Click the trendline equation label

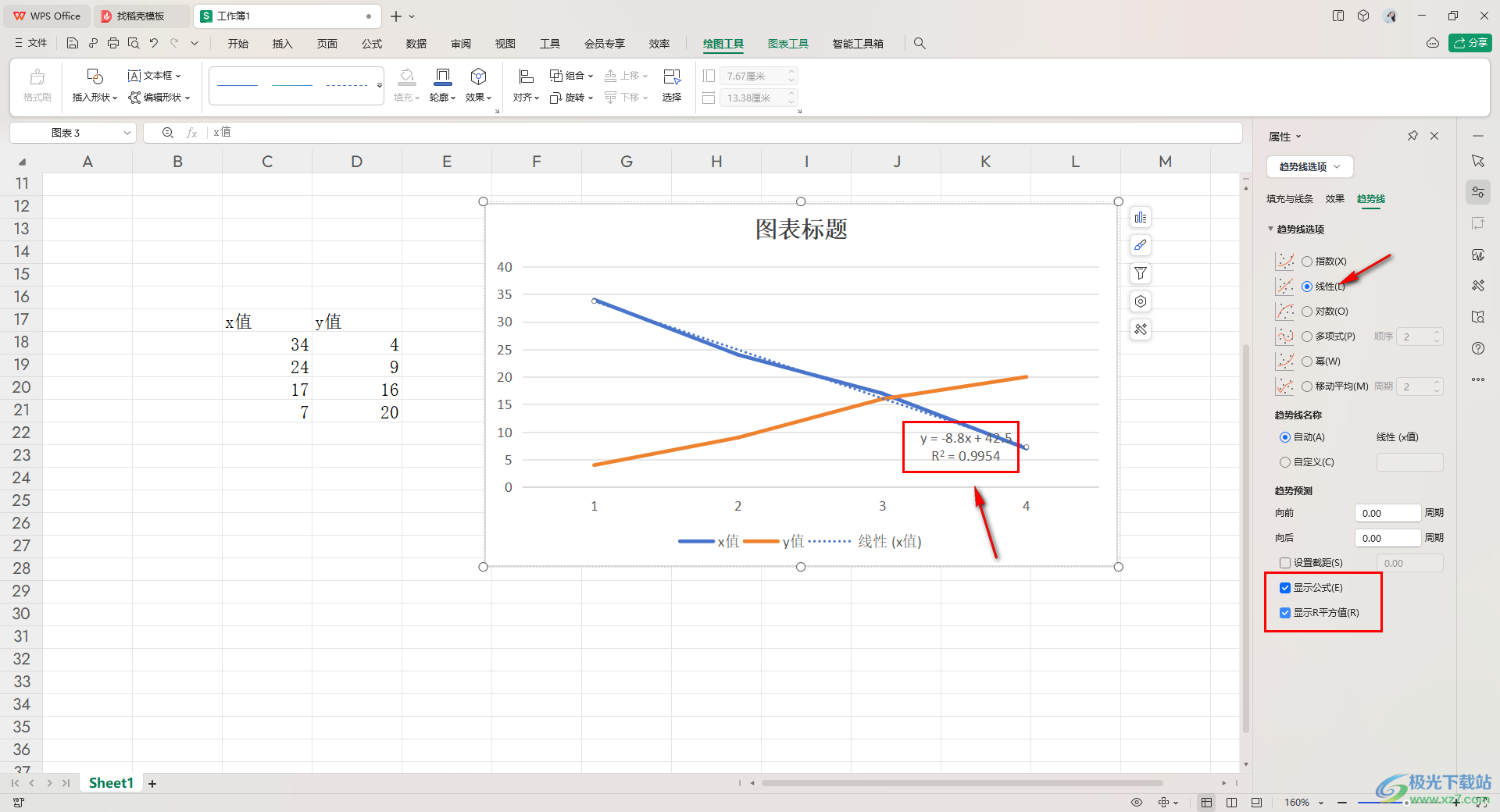point(965,447)
